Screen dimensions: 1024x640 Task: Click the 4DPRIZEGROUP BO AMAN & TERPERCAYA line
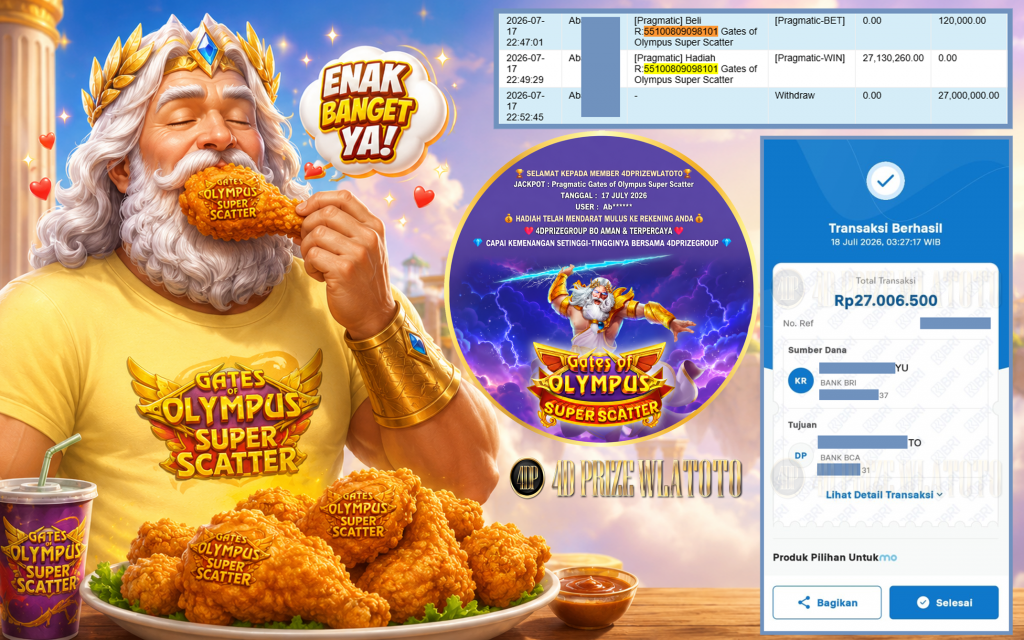coord(603,231)
